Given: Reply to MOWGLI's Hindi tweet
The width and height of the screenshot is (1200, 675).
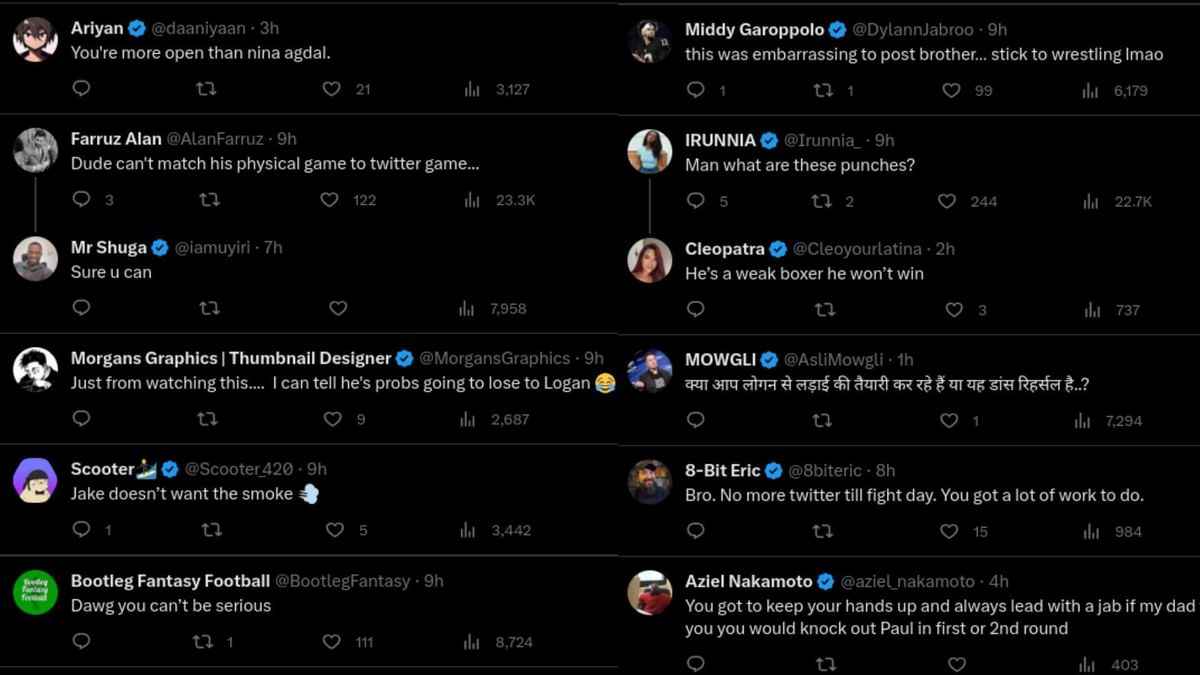Looking at the screenshot, I should pyautogui.click(x=695, y=420).
